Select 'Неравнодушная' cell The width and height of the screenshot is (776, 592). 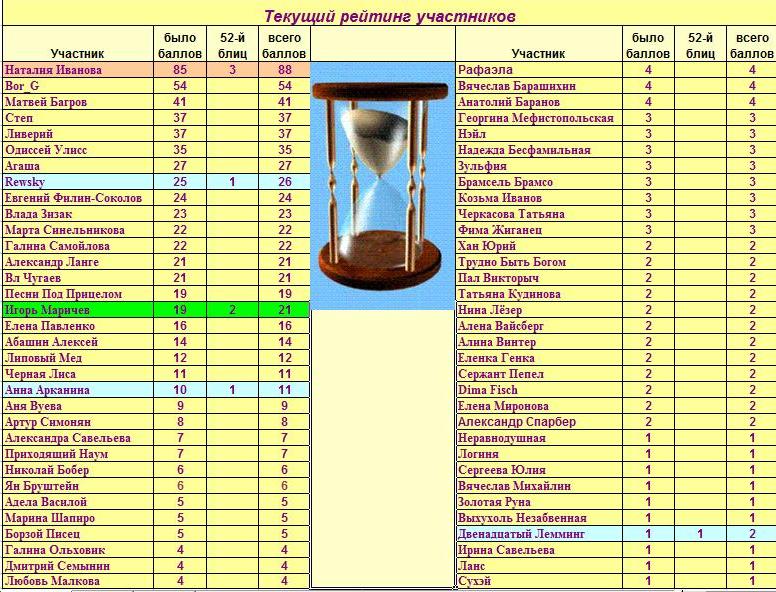[538, 438]
